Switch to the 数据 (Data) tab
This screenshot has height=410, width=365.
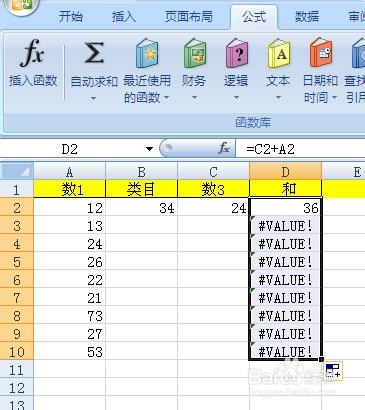[x=307, y=17]
